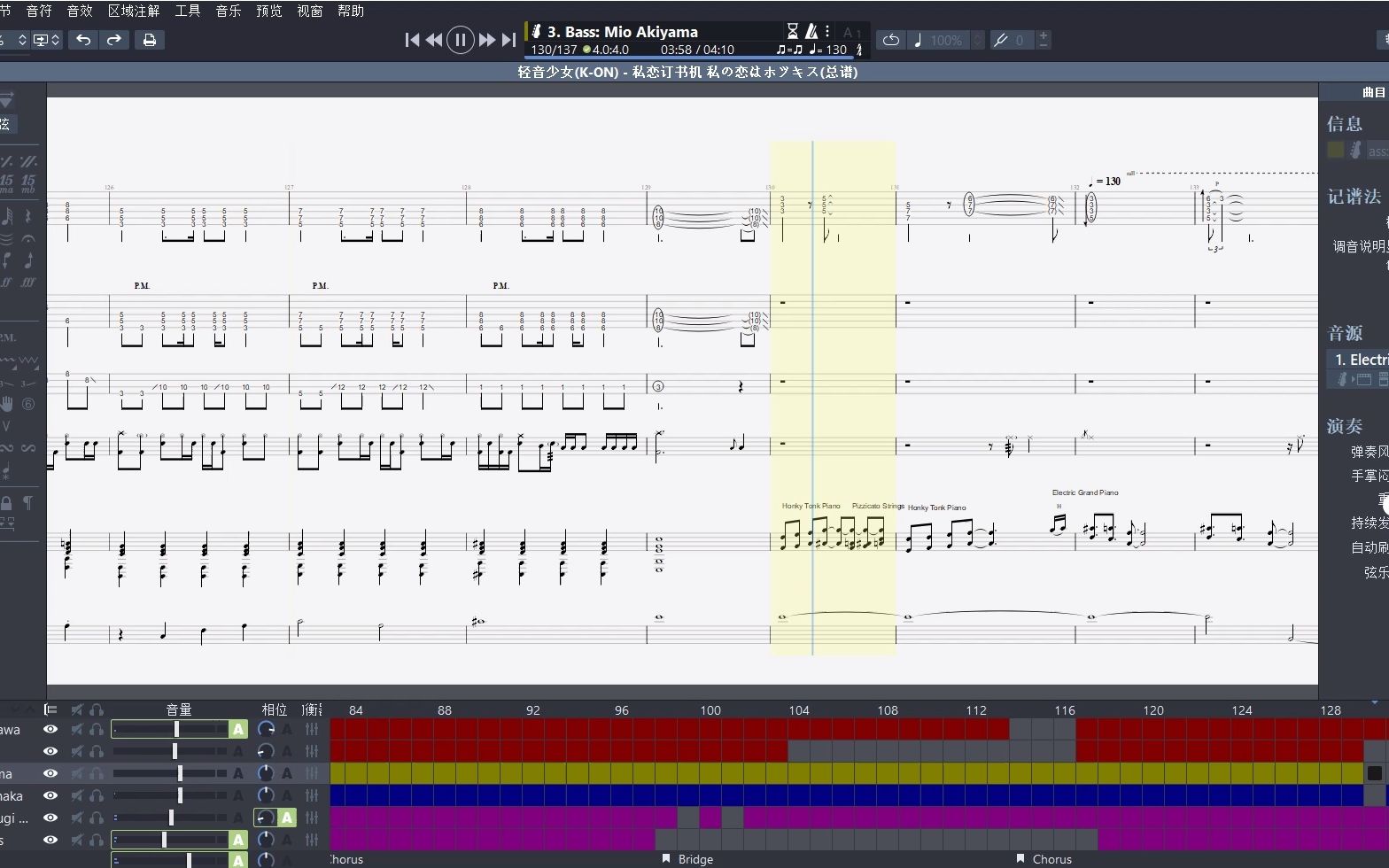1389x868 pixels.
Task: Jump to the last bar with the skip-end button
Action: [x=508, y=40]
